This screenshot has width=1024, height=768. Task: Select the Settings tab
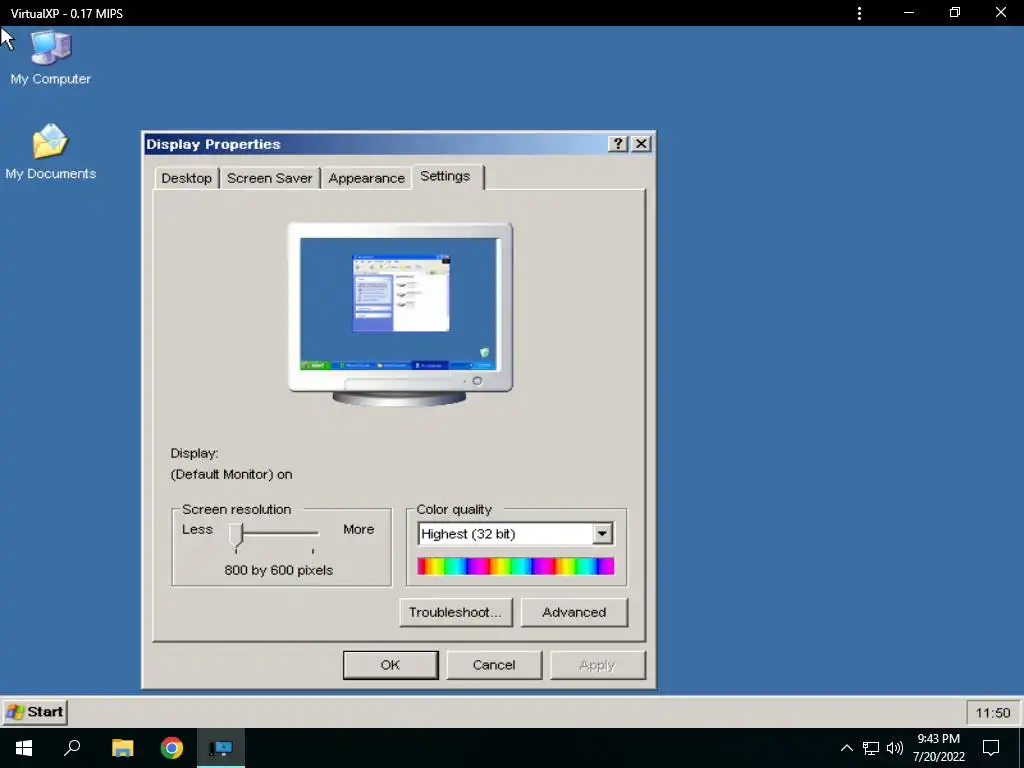447,176
